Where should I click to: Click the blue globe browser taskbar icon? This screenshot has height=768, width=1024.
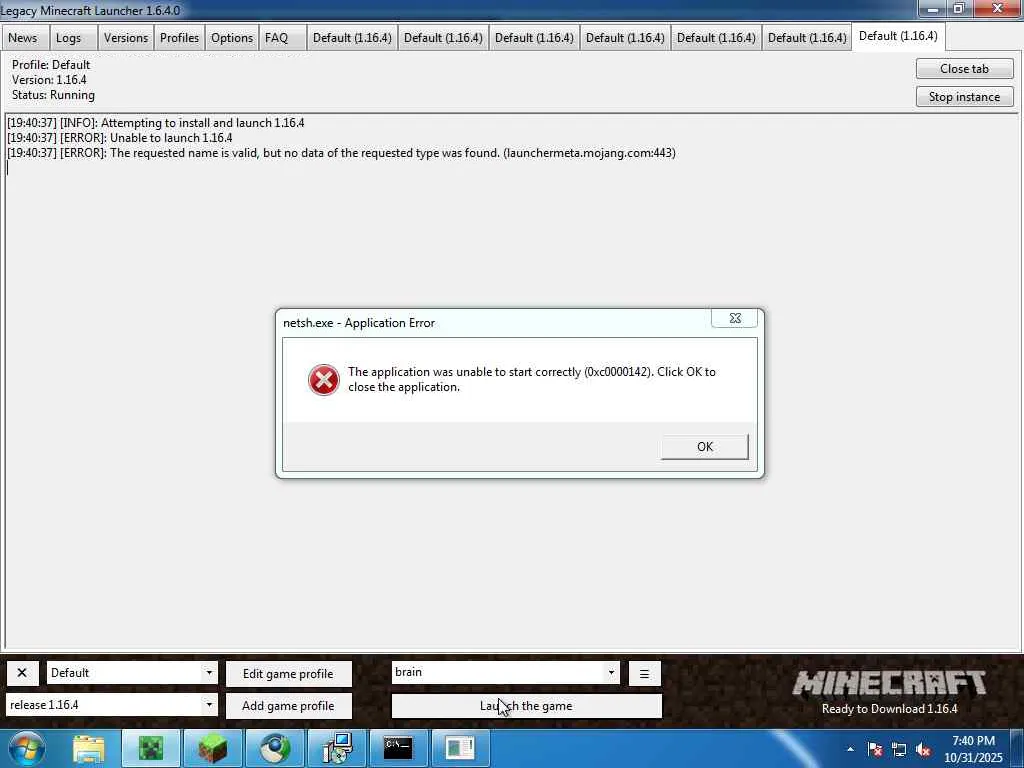(x=275, y=748)
